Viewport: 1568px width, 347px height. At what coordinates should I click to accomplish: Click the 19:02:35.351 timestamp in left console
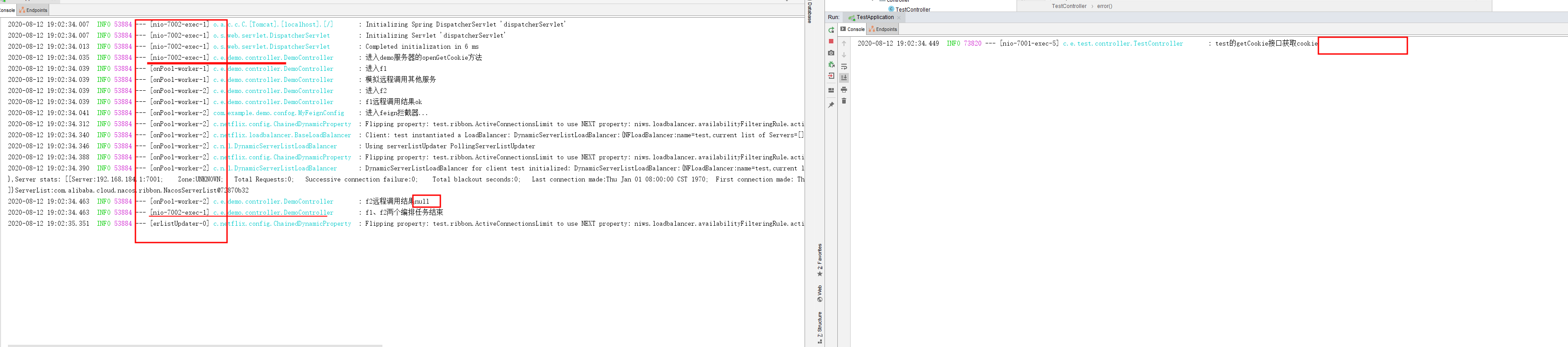(x=69, y=224)
